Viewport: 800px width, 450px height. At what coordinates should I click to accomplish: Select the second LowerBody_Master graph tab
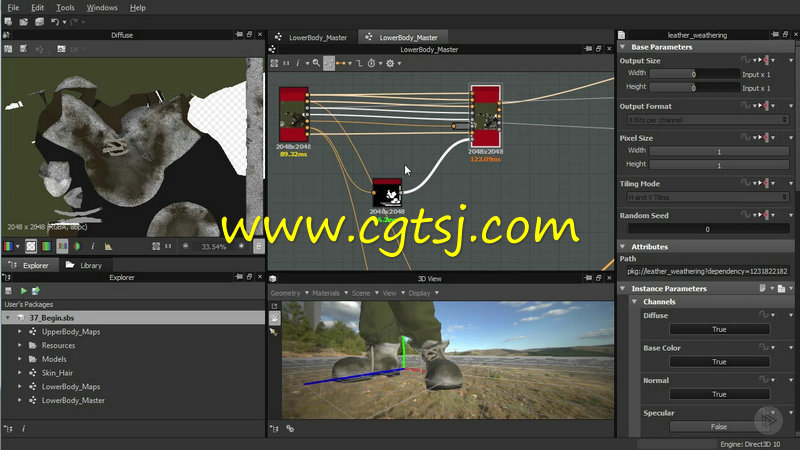tap(402, 37)
